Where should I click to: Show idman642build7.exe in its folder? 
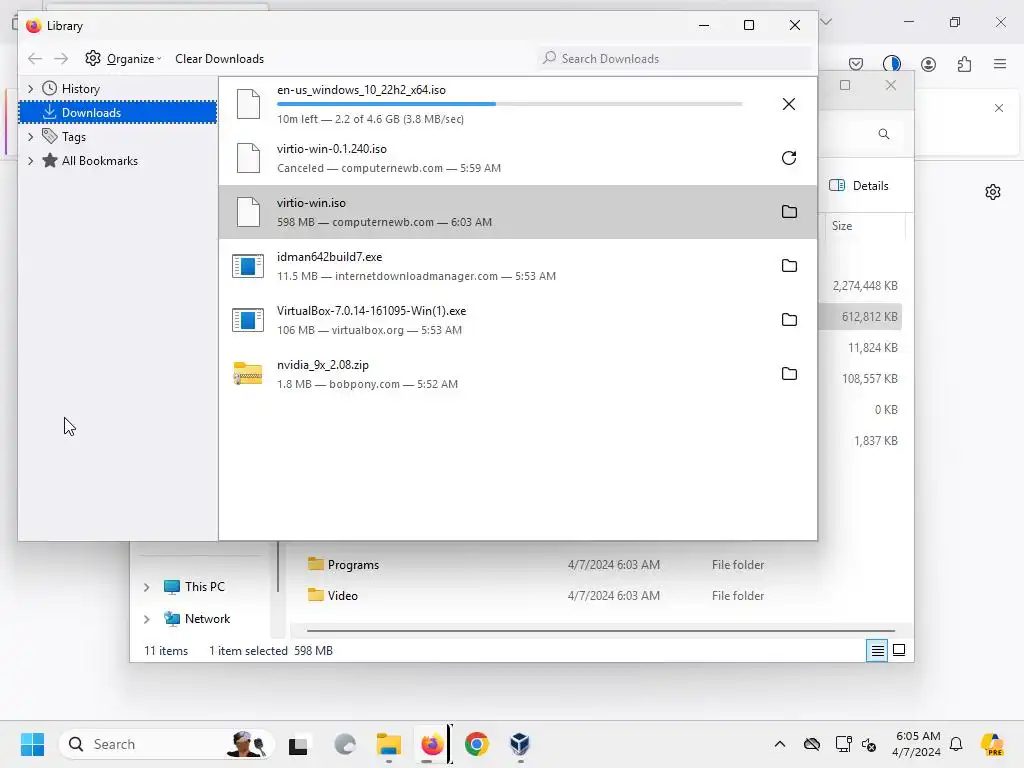pyautogui.click(x=789, y=266)
